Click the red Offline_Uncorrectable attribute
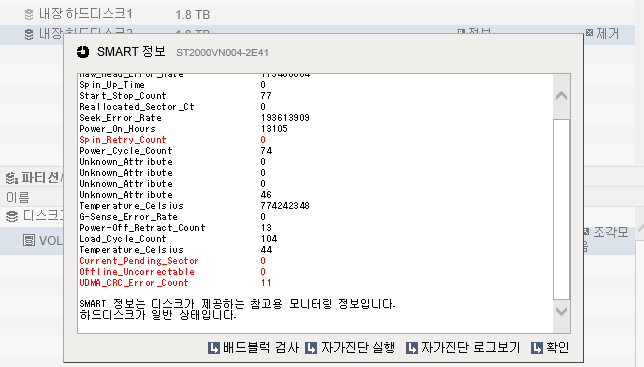The image size is (644, 367). [137, 272]
